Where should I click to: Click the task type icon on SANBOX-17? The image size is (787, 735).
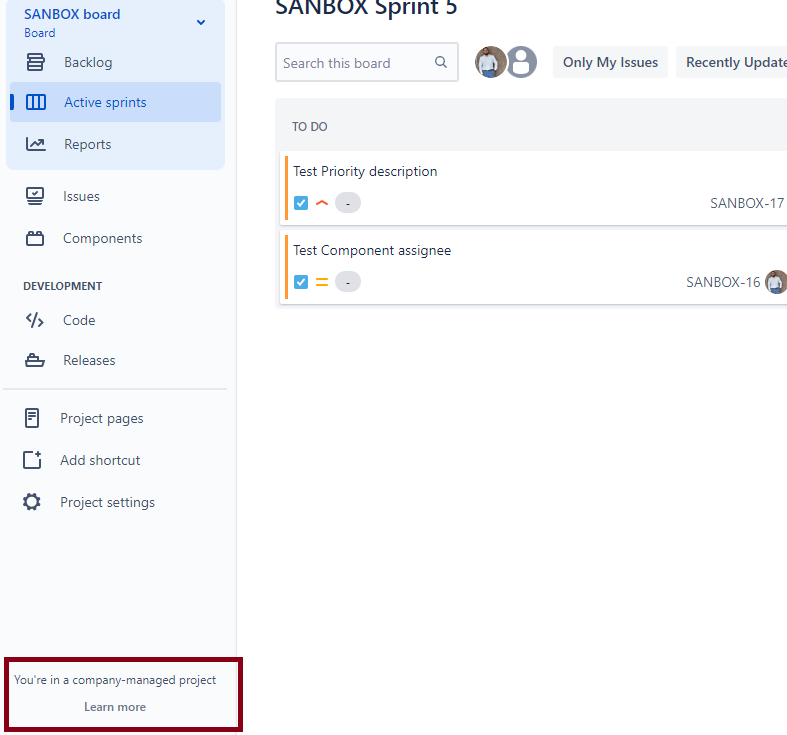tap(301, 203)
